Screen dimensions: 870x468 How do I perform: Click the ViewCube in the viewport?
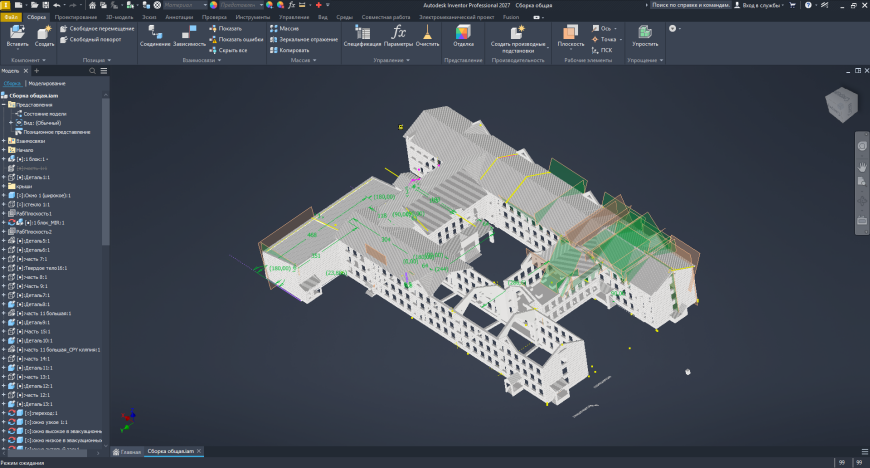(x=841, y=104)
